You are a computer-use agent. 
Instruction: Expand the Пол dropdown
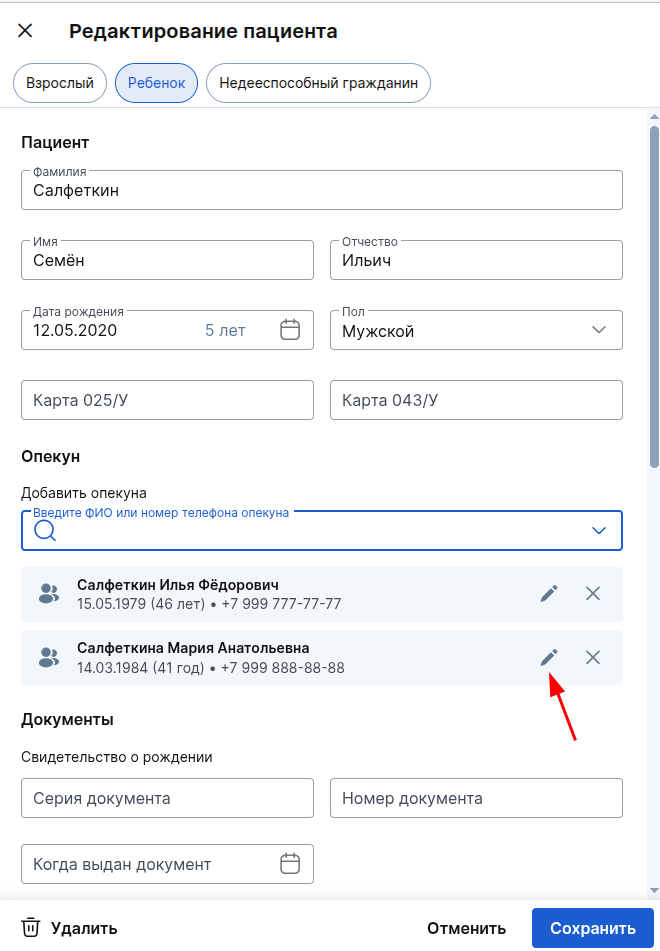pyautogui.click(x=599, y=330)
